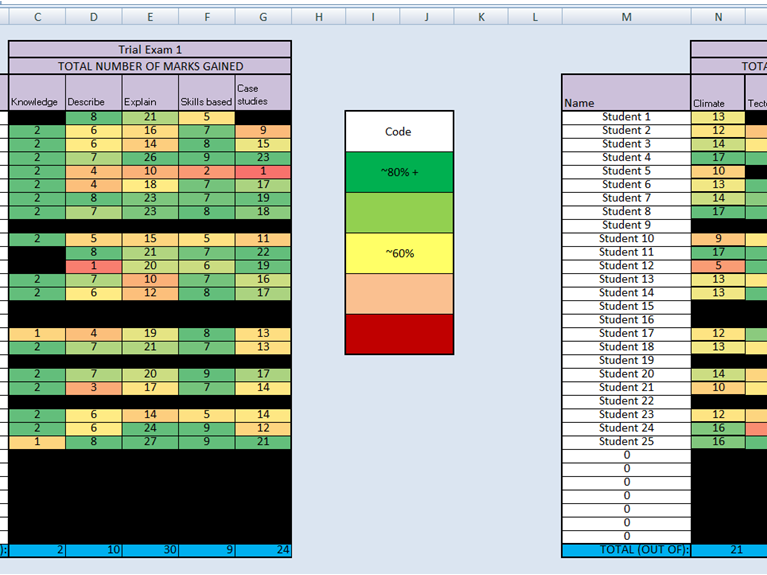Click the Student 25 name cell
The image size is (767, 575).
(x=626, y=441)
